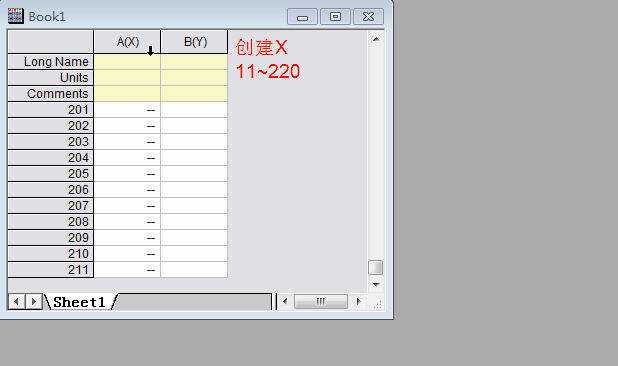Close the Book1 window
Viewport: 618px width, 366px height.
369,17
